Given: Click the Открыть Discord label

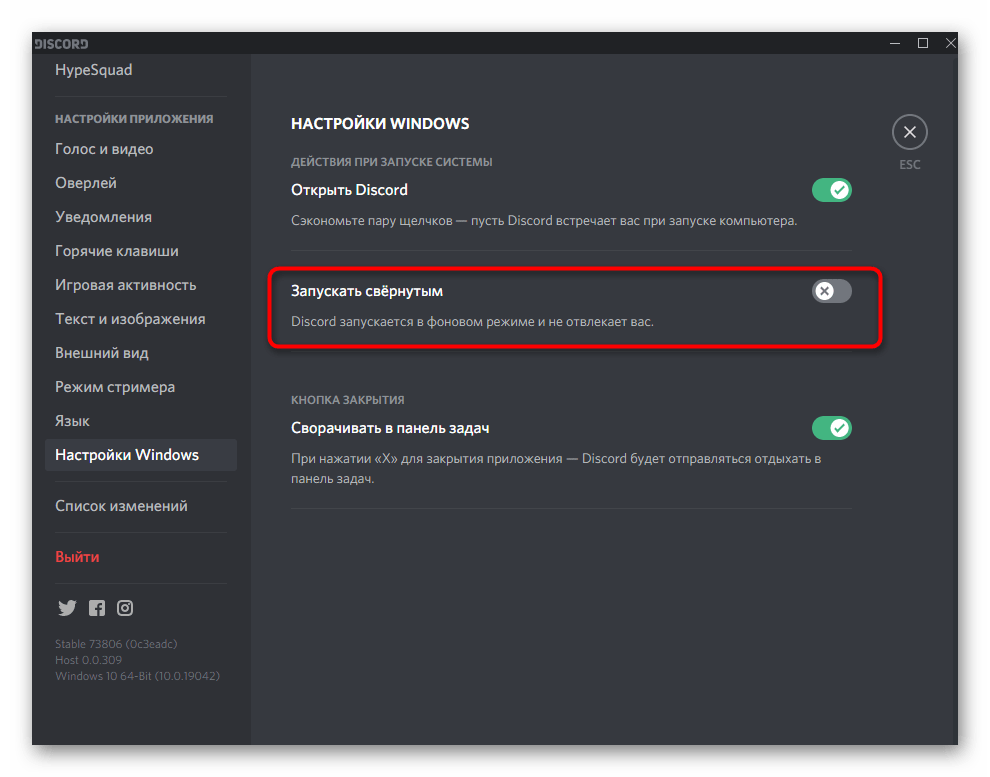Looking at the screenshot, I should [x=349, y=190].
